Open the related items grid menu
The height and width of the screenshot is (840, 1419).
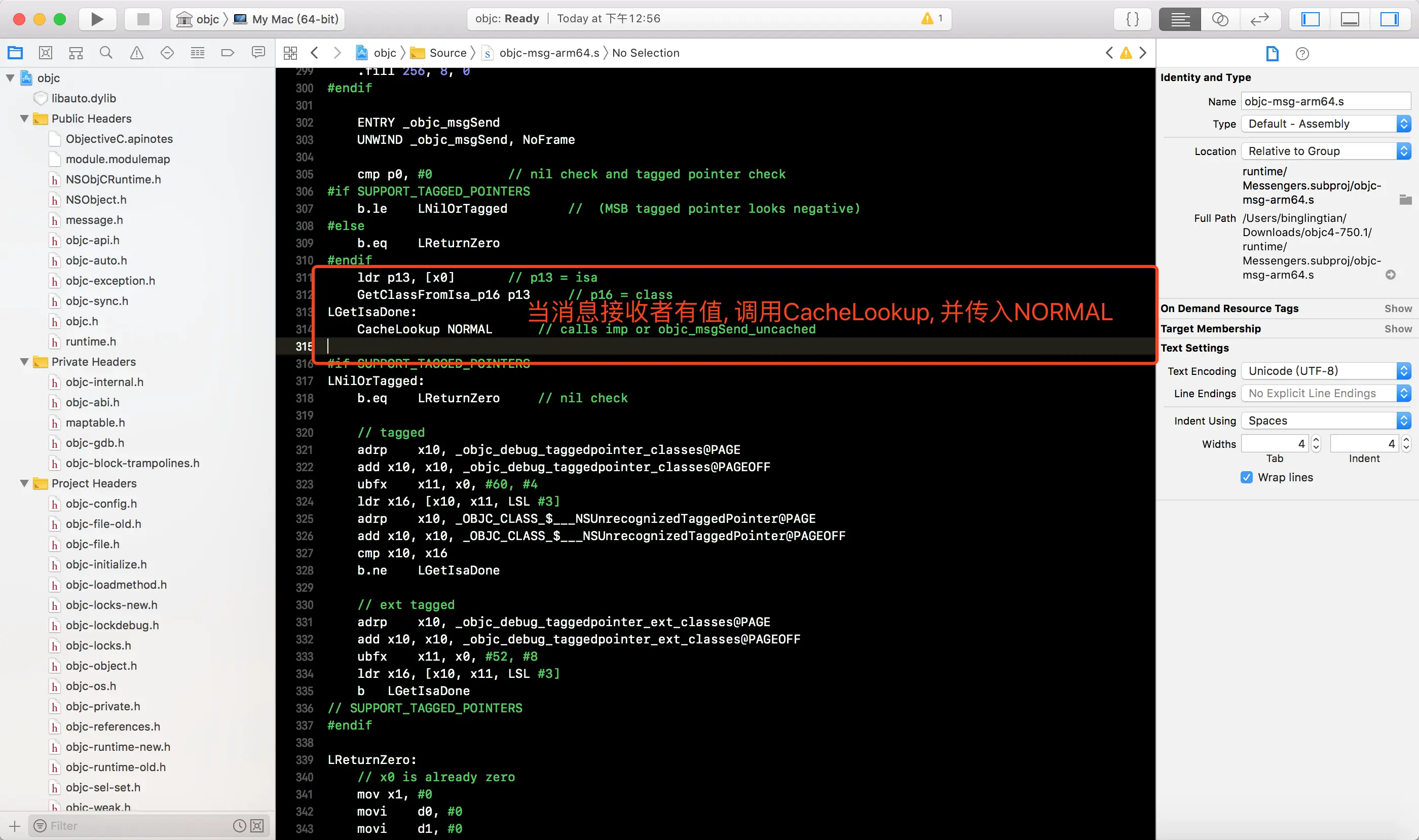coord(290,53)
